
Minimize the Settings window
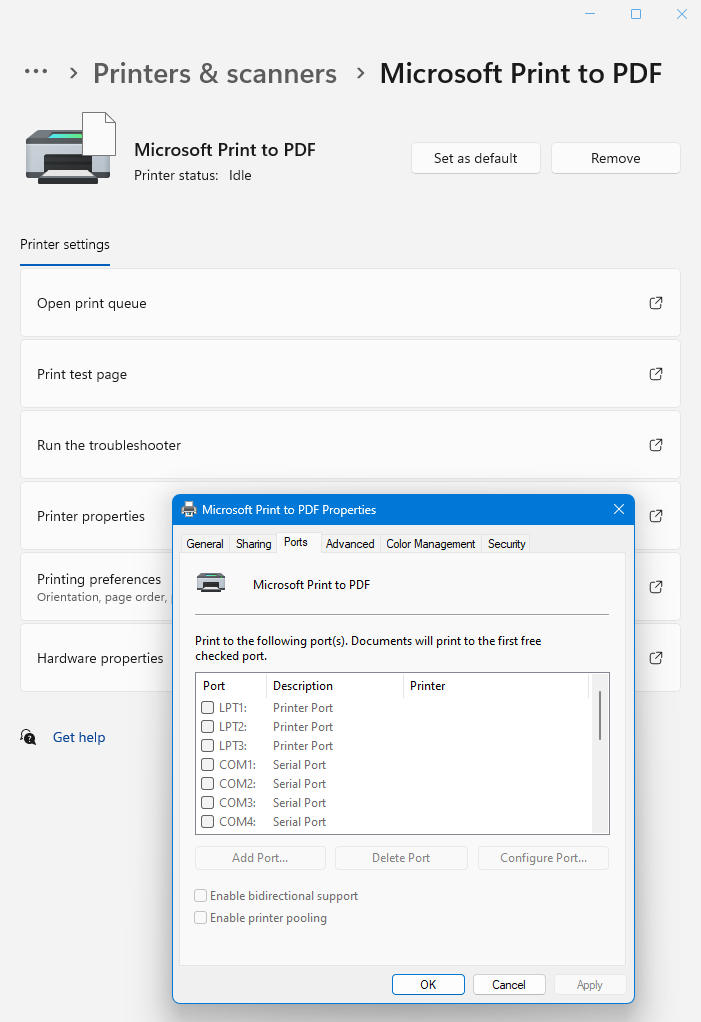[590, 14]
